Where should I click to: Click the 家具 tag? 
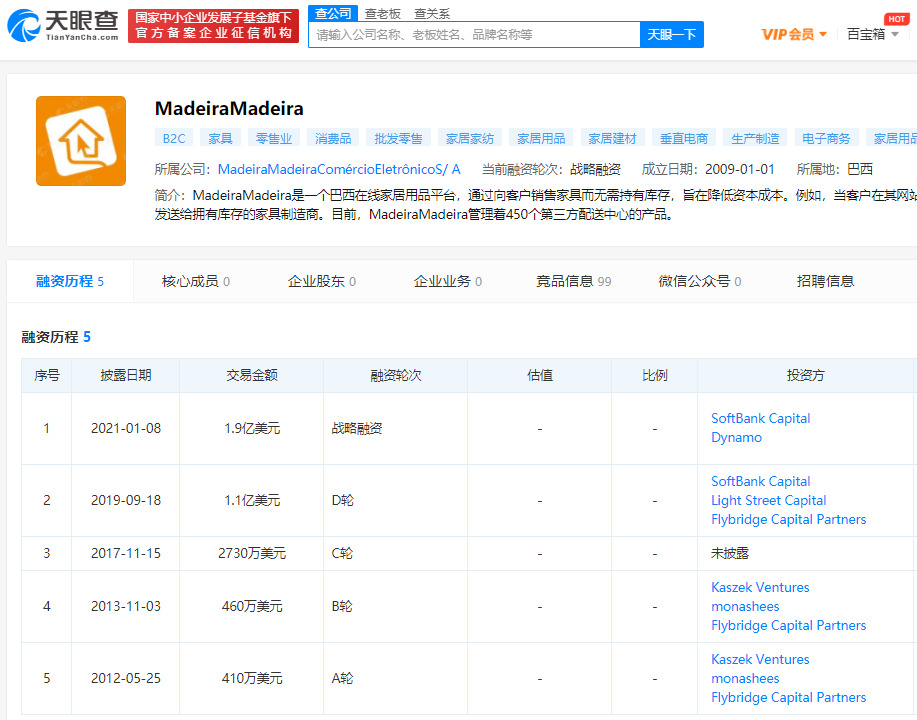[220, 139]
